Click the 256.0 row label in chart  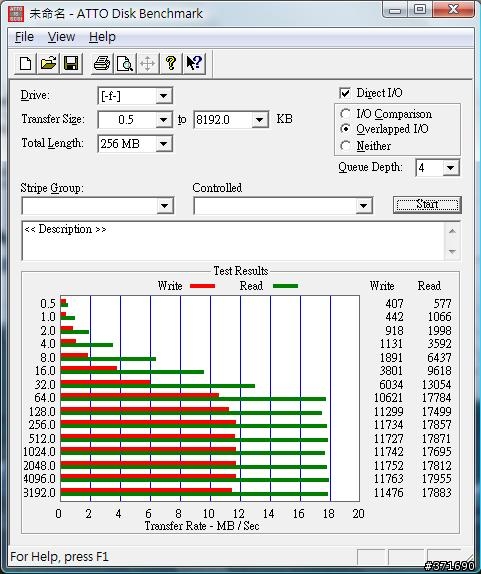(x=42, y=425)
